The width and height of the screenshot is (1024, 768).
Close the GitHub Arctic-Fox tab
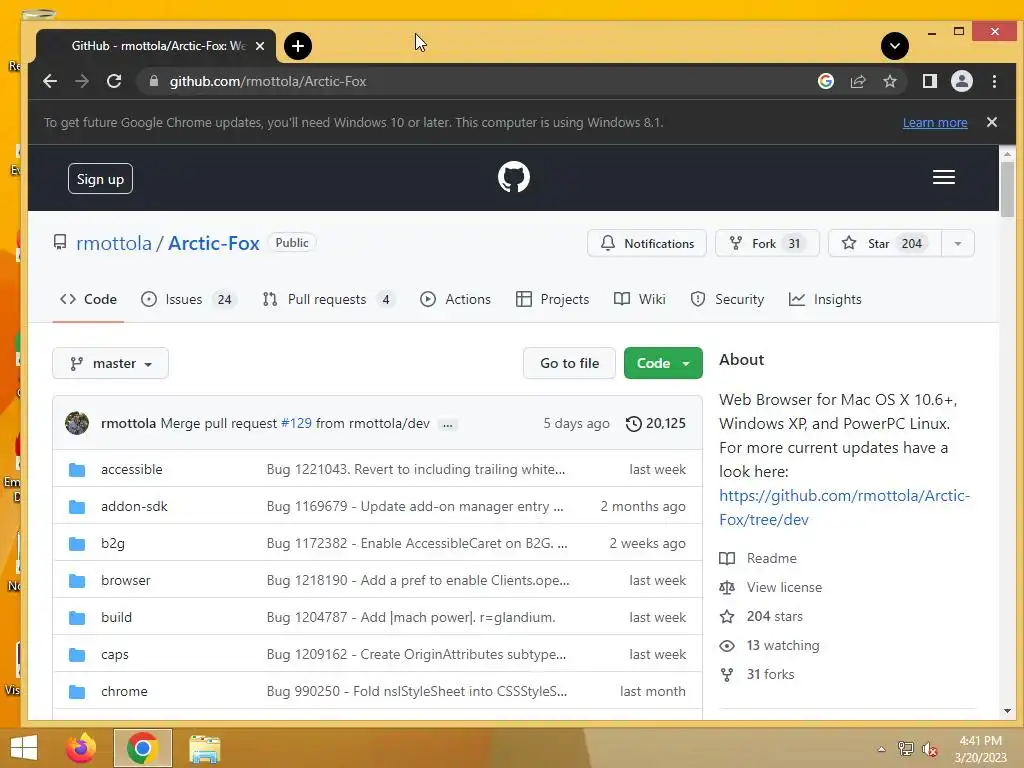pos(260,46)
